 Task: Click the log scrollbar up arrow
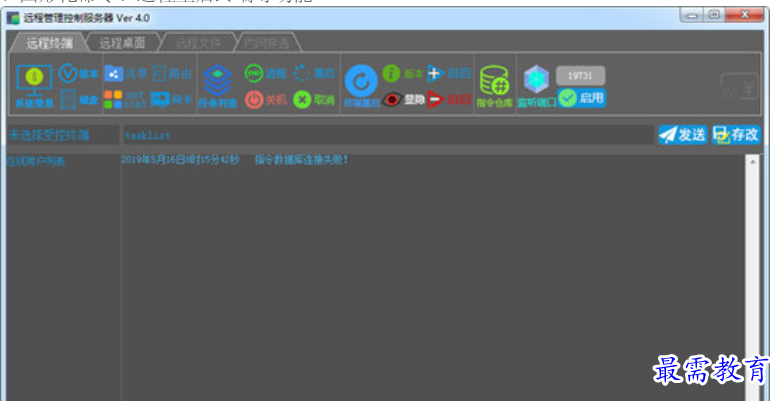pos(752,162)
